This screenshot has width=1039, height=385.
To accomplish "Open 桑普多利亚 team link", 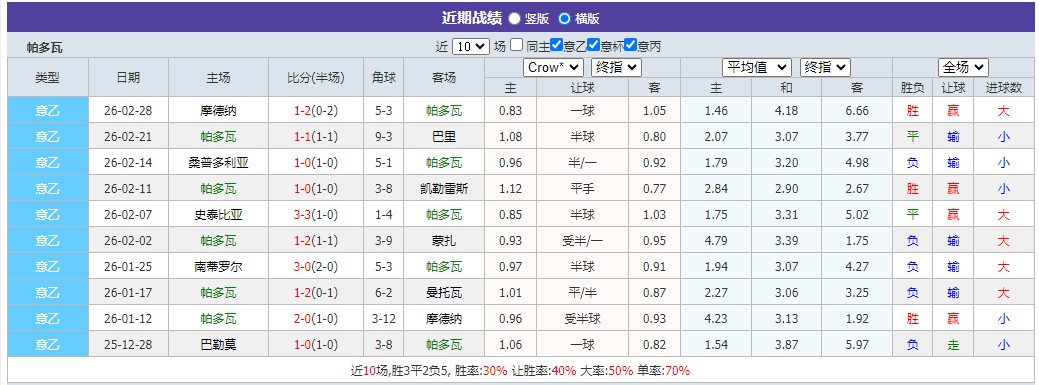I will (218, 162).
